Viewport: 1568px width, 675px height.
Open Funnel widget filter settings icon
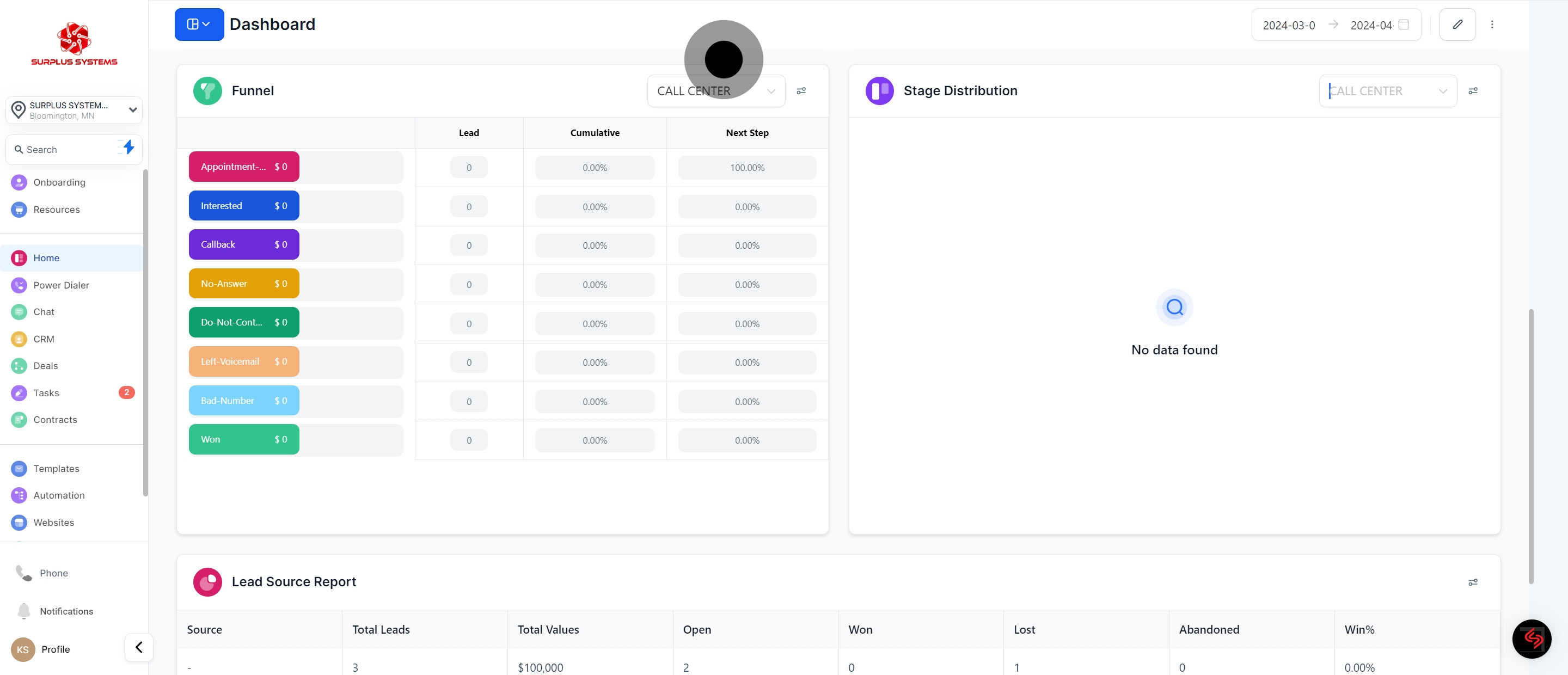[x=801, y=91]
